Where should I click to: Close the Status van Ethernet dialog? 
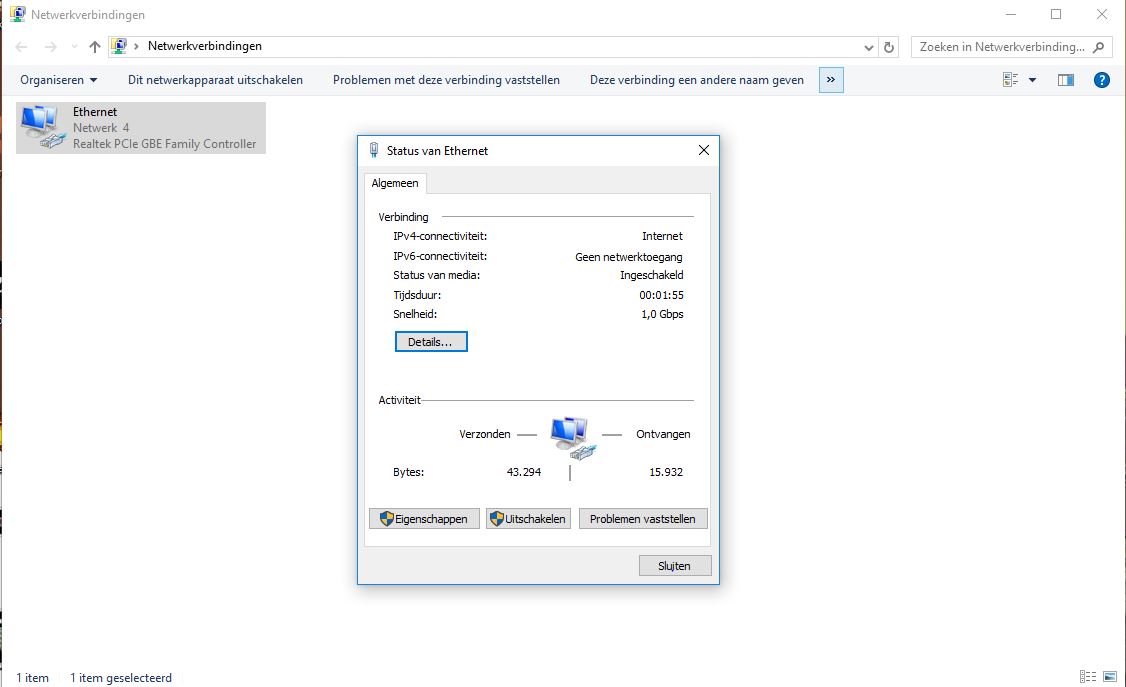(x=704, y=150)
